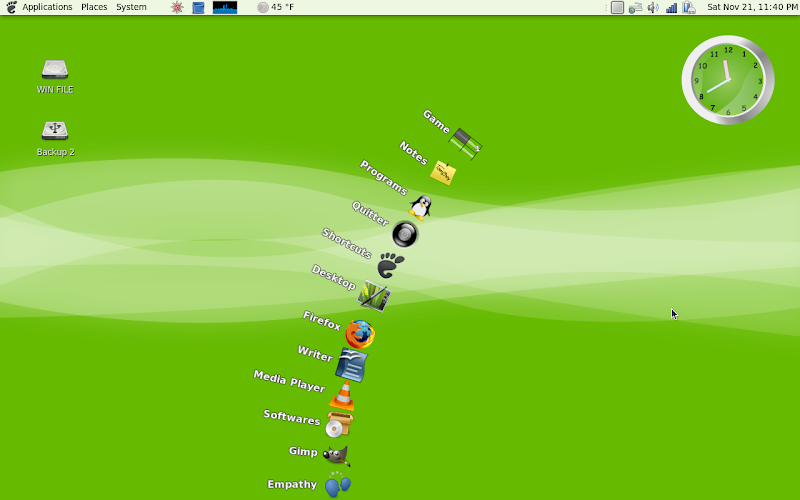Image resolution: width=800 pixels, height=500 pixels.
Task: Click the blue window panel launcher icon
Action: [x=198, y=7]
